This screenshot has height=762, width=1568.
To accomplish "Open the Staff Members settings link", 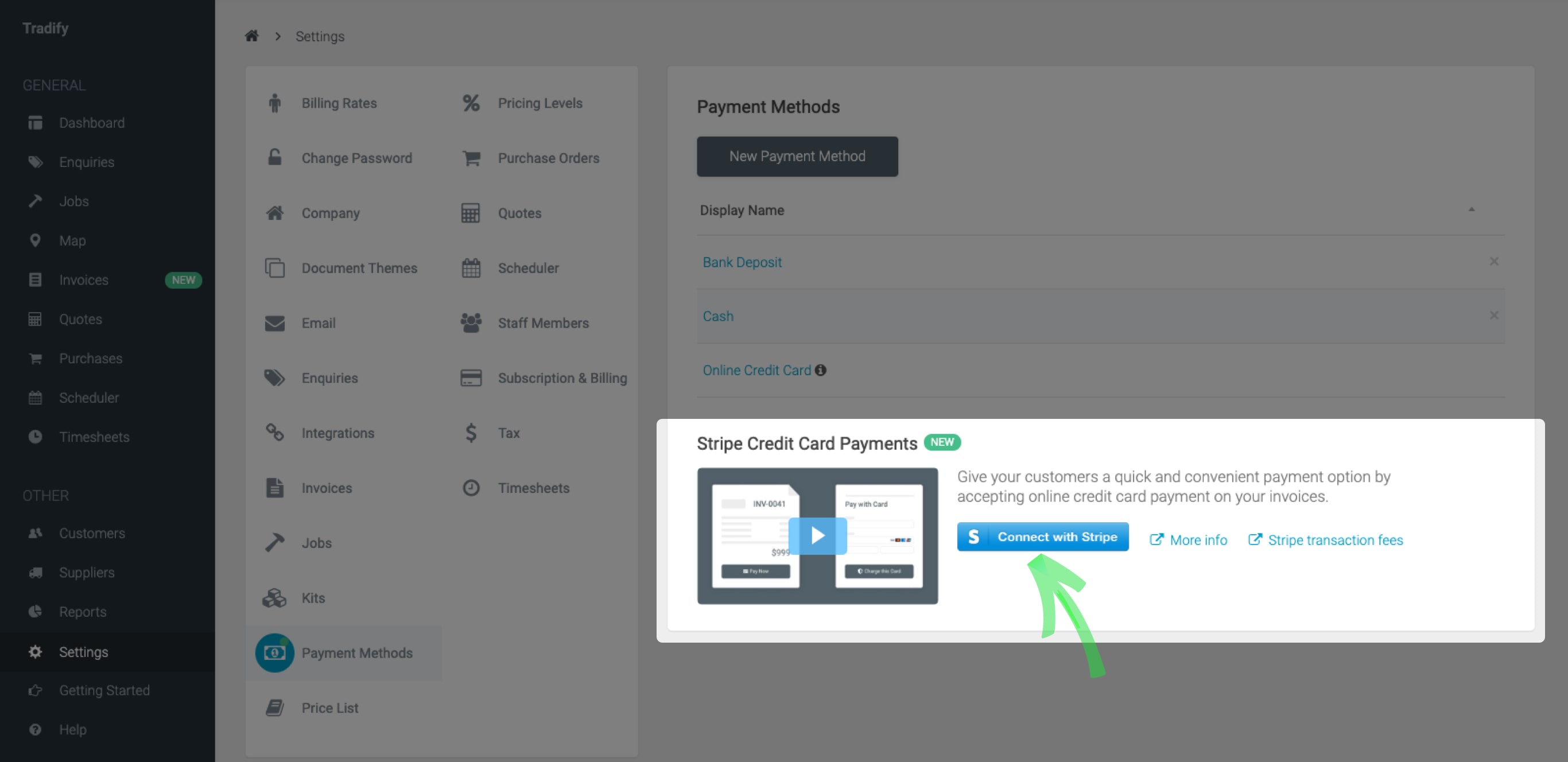I will point(544,323).
